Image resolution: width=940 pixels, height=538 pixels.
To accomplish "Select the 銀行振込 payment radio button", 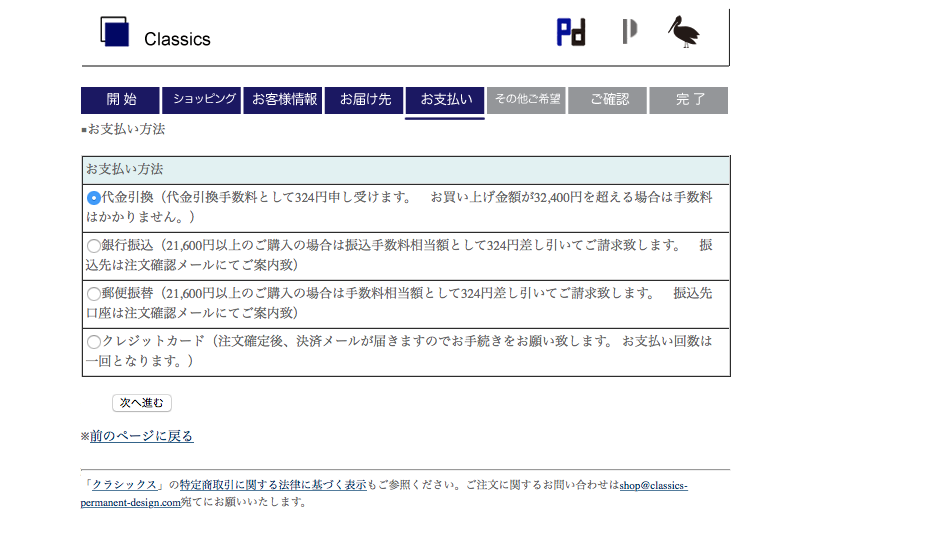I will (94, 246).
